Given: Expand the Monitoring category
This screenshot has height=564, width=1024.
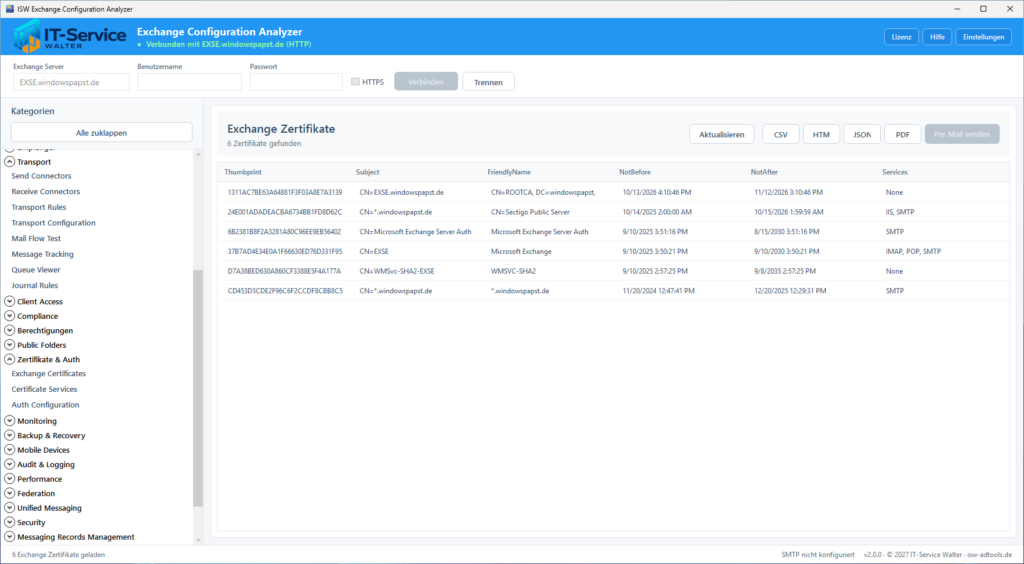Looking at the screenshot, I should point(10,420).
